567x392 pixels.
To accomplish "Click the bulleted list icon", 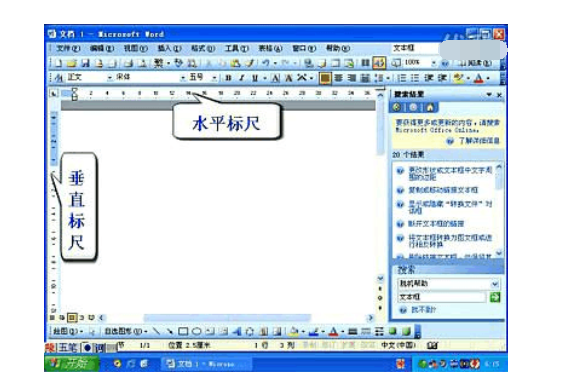I will coord(415,78).
